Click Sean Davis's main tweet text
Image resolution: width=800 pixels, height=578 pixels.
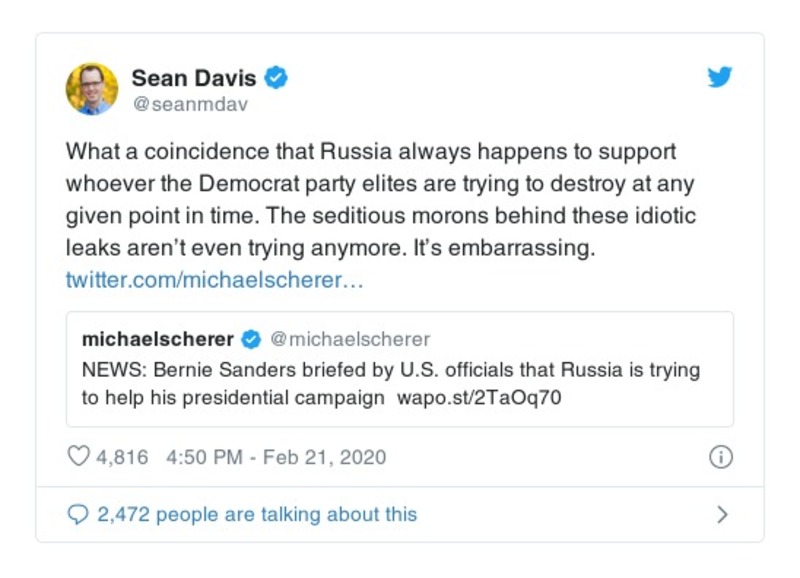(x=380, y=199)
